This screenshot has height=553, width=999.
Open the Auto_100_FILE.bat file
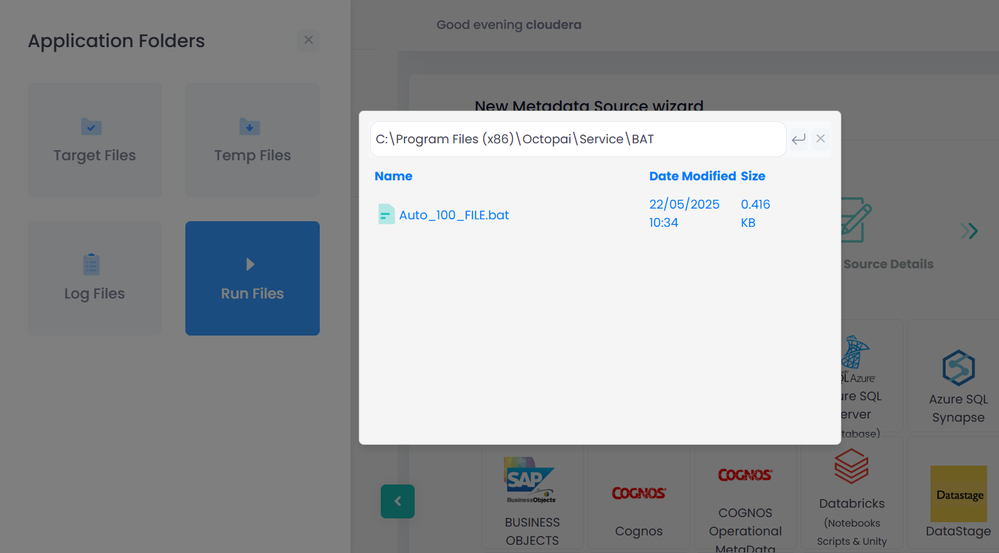pyautogui.click(x=454, y=215)
